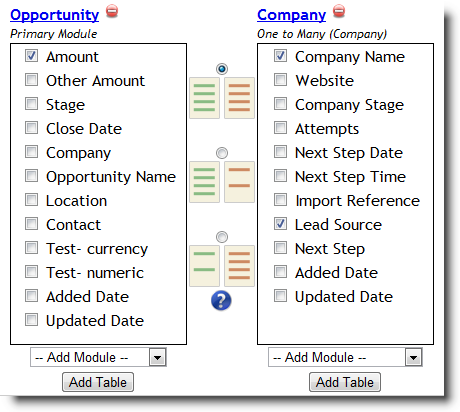This screenshot has width=460, height=412.
Task: Click Add Table button under Opportunity
Action: click(x=98, y=382)
